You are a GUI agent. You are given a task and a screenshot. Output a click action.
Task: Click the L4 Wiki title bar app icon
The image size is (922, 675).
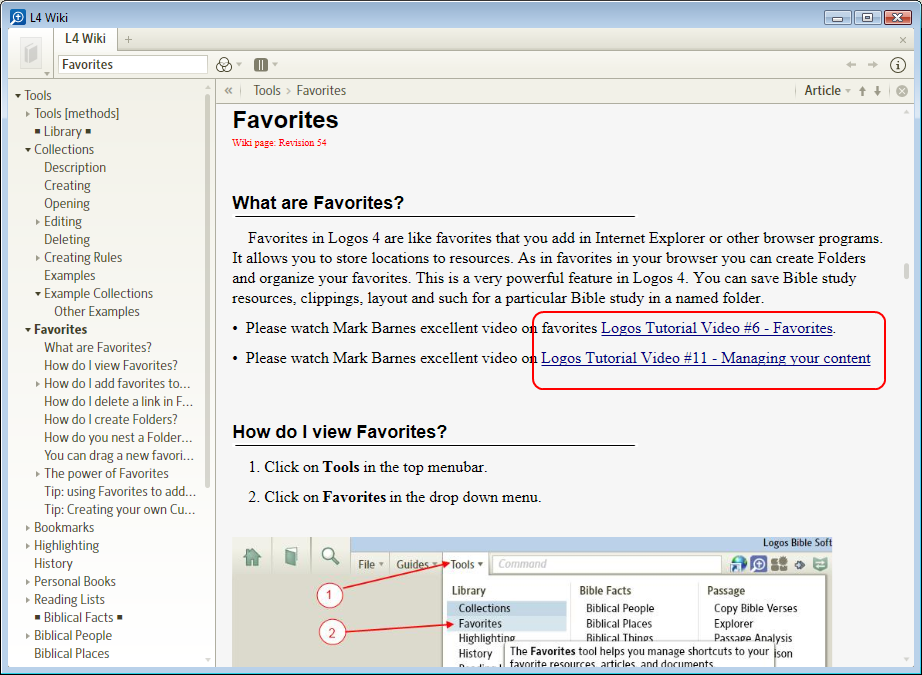point(18,16)
